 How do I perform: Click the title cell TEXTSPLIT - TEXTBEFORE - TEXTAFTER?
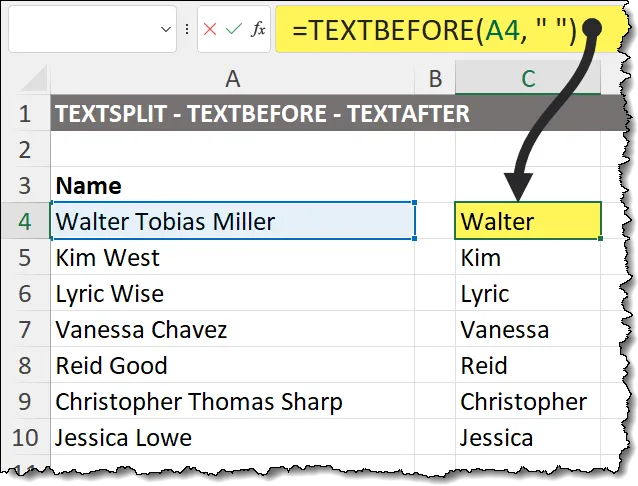262,114
